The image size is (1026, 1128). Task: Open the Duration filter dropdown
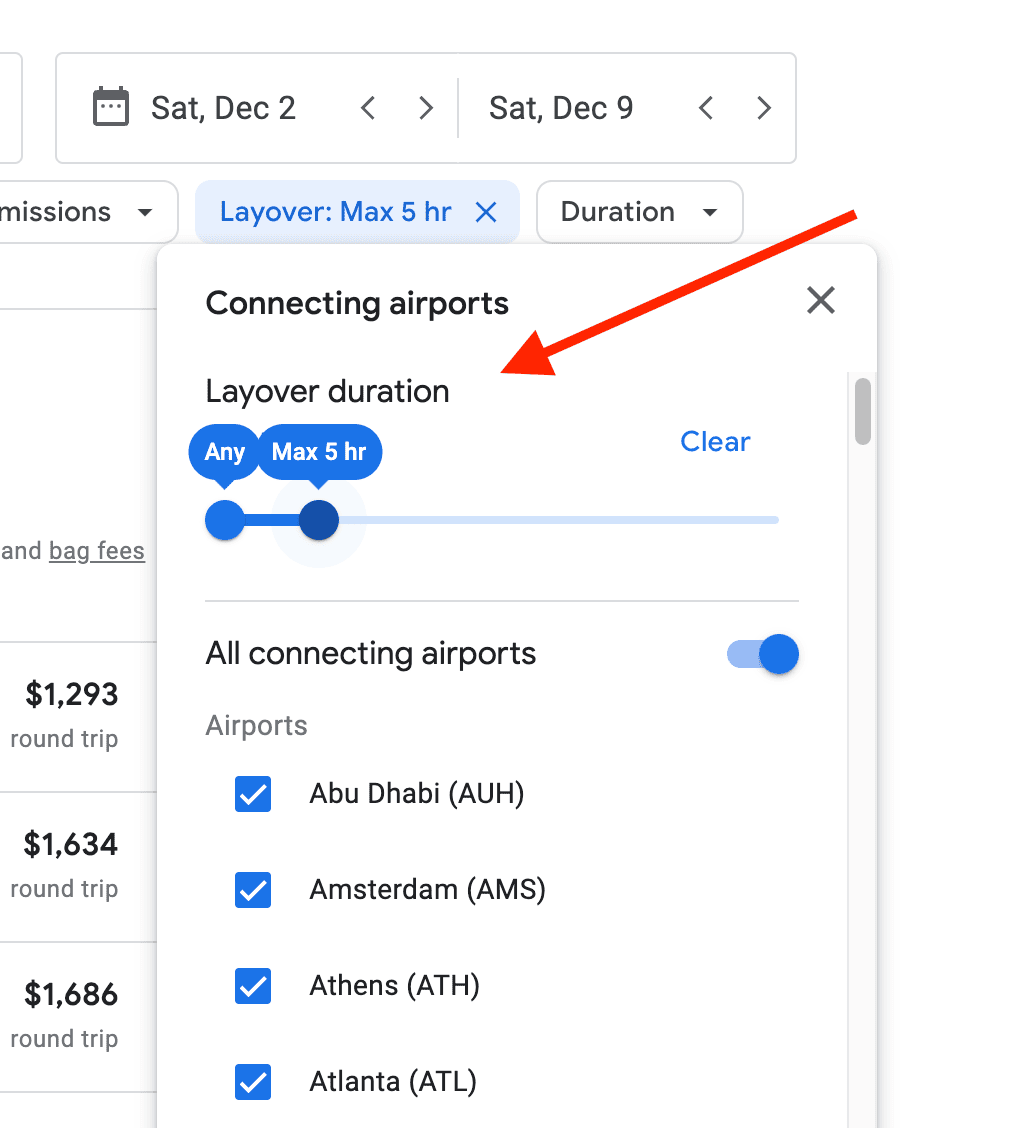[639, 212]
